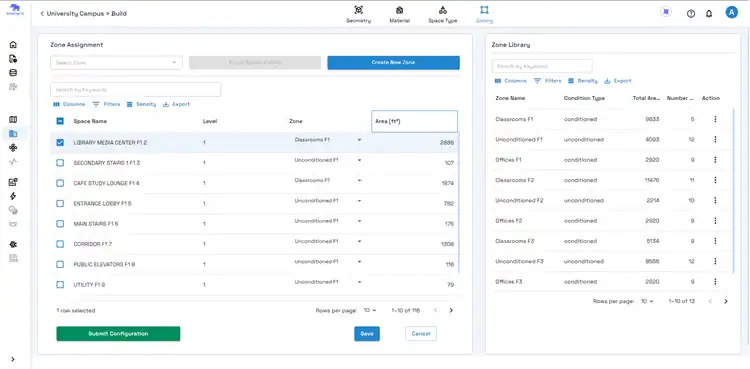Check the PUBLIC ELEVATORS F1 8 row
The width and height of the screenshot is (750, 369).
60,264
